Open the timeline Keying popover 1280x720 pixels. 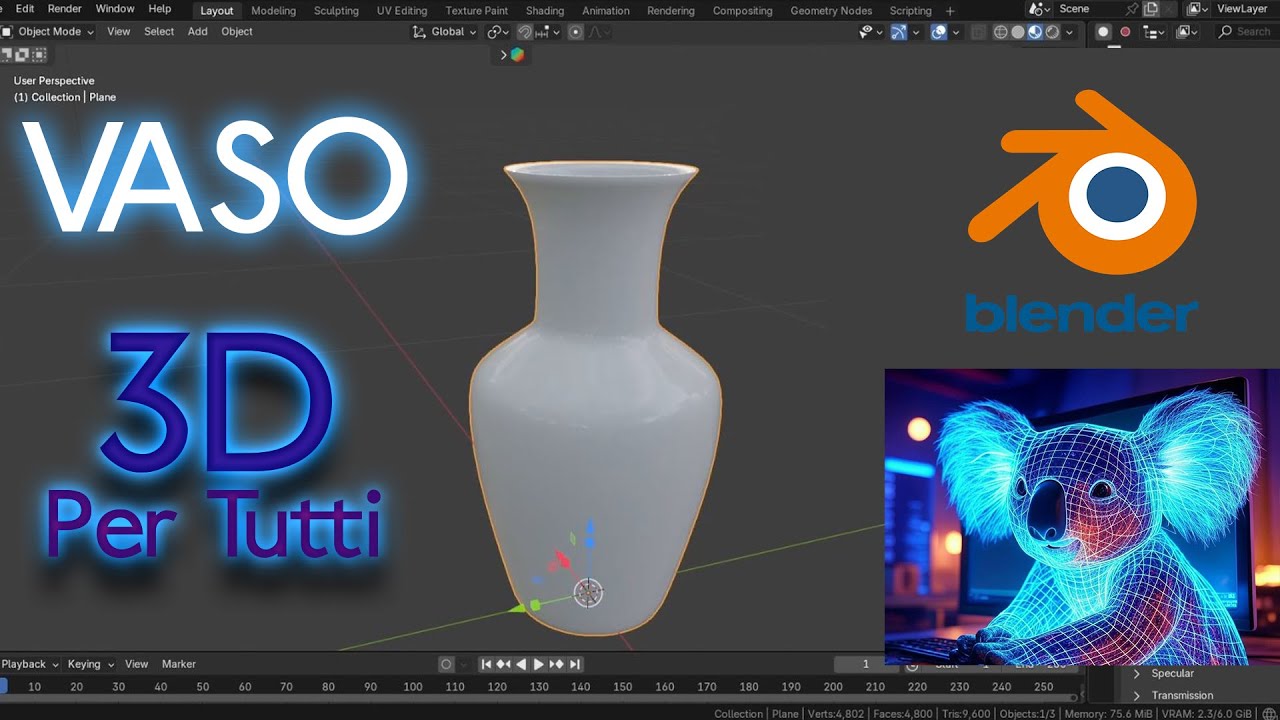coord(90,664)
